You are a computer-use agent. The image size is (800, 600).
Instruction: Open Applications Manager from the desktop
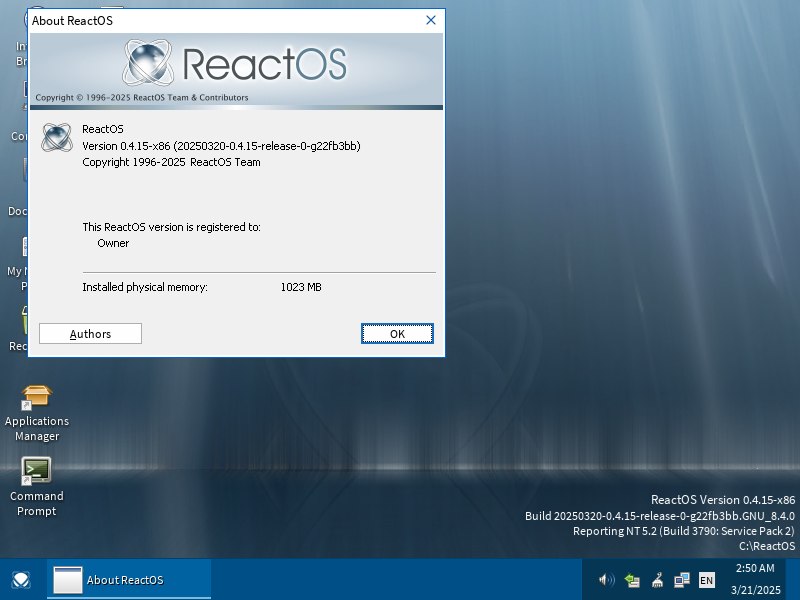pyautogui.click(x=37, y=395)
